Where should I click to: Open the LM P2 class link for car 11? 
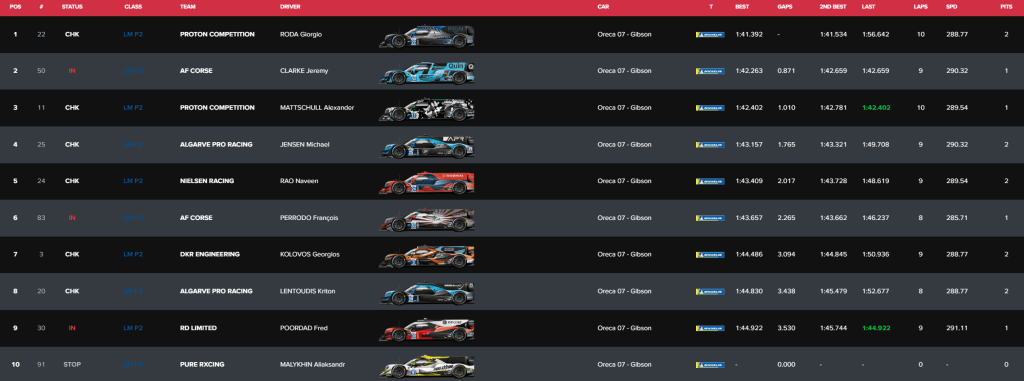(133, 108)
